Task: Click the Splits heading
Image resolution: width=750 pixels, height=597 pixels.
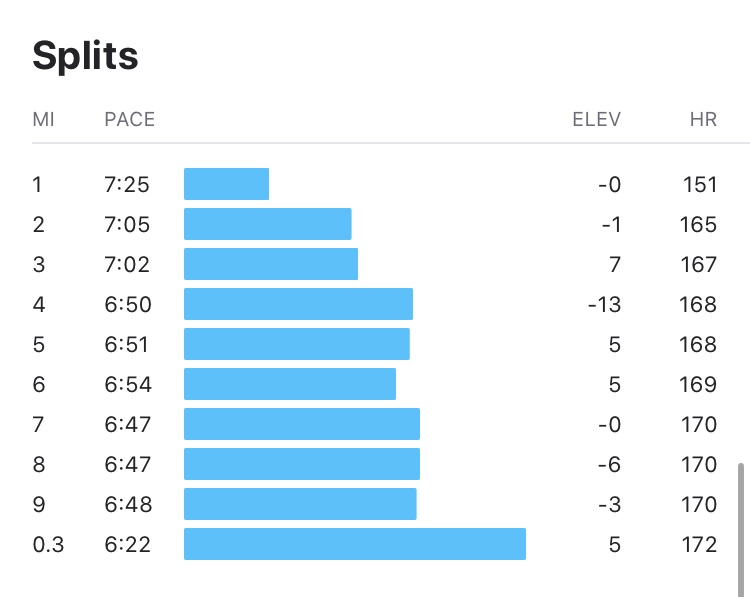Action: [85, 56]
